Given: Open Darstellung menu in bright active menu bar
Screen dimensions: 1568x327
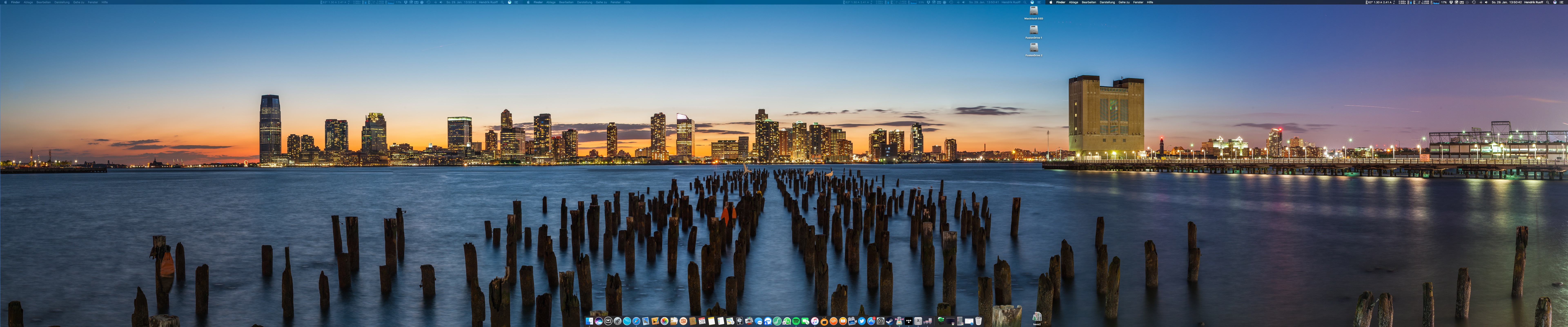Looking at the screenshot, I should pyautogui.click(x=1107, y=2).
